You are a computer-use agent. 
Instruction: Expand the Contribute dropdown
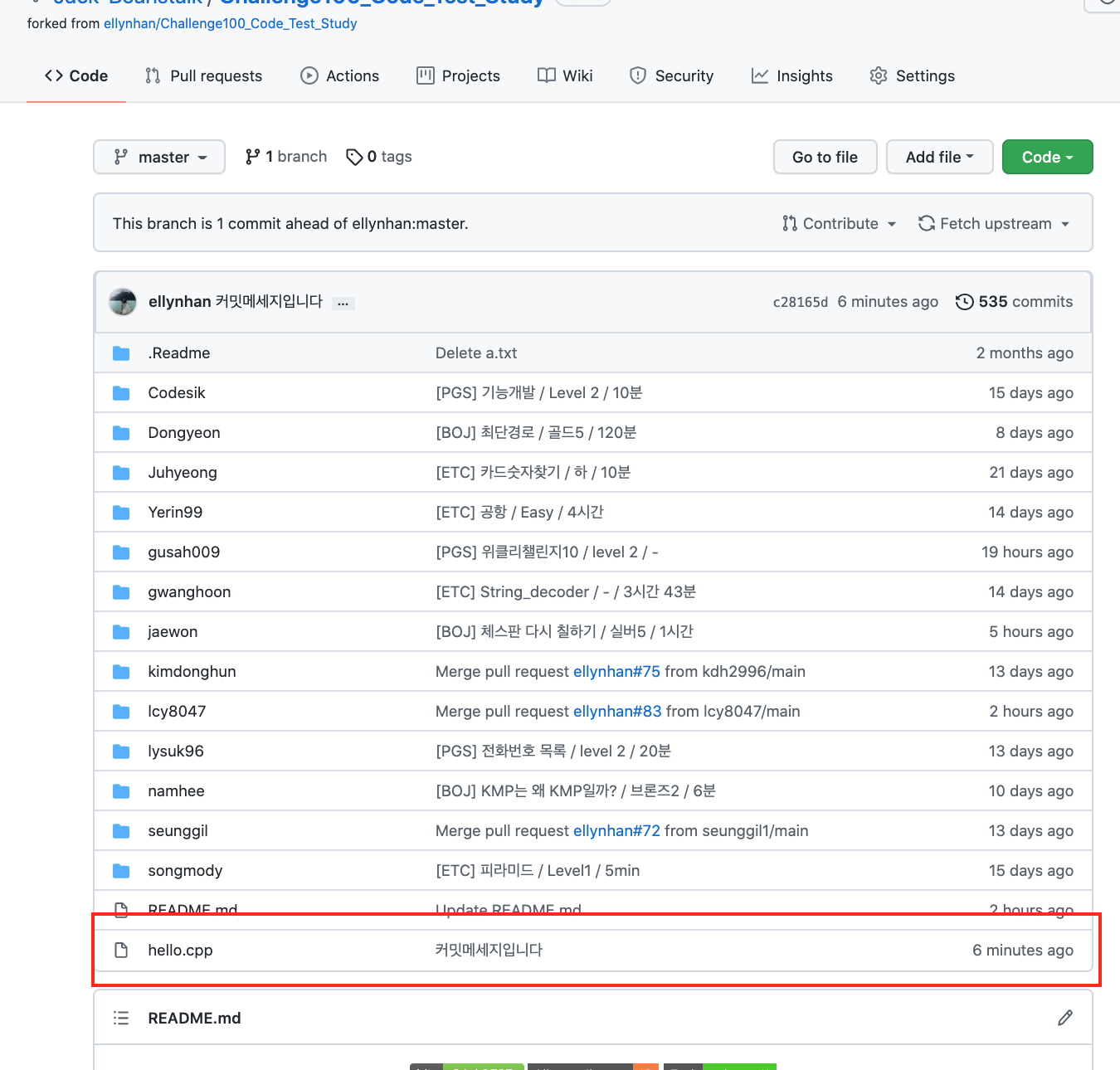point(839,223)
